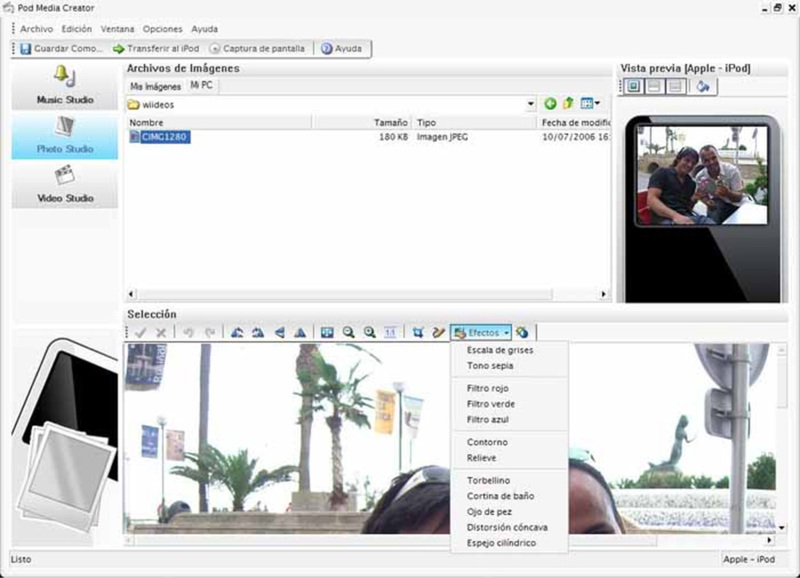The image size is (800, 578).
Task: Open the Ventana menu
Action: (117, 29)
